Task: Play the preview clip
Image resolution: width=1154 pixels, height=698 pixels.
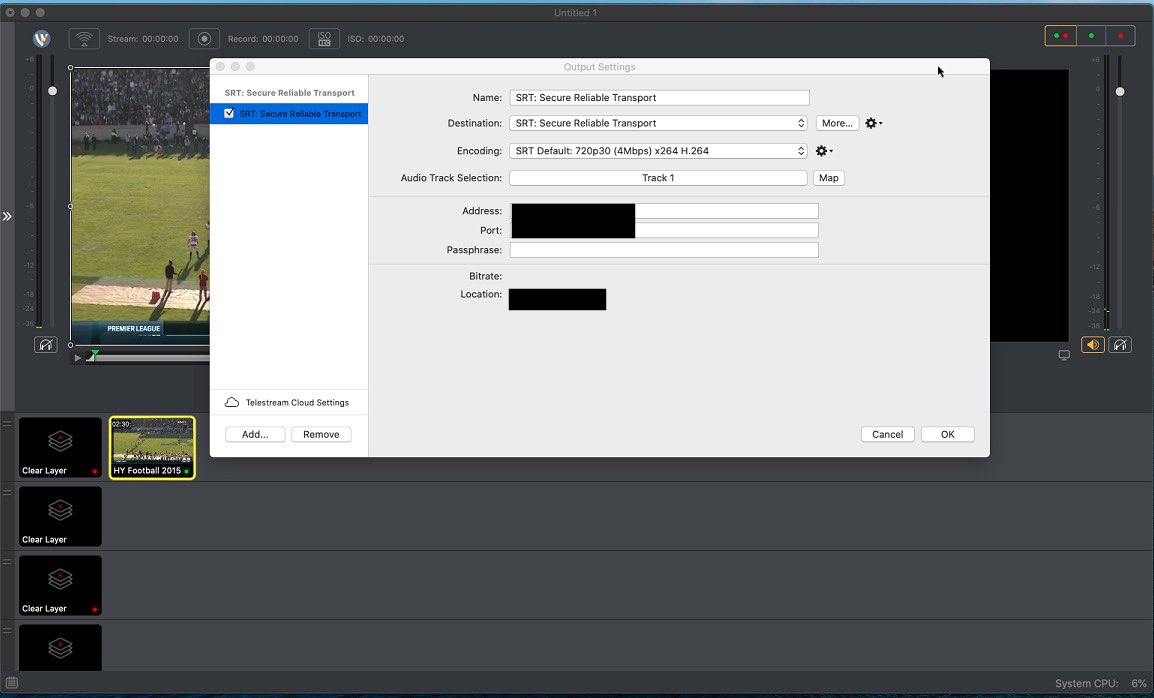Action: [x=77, y=358]
